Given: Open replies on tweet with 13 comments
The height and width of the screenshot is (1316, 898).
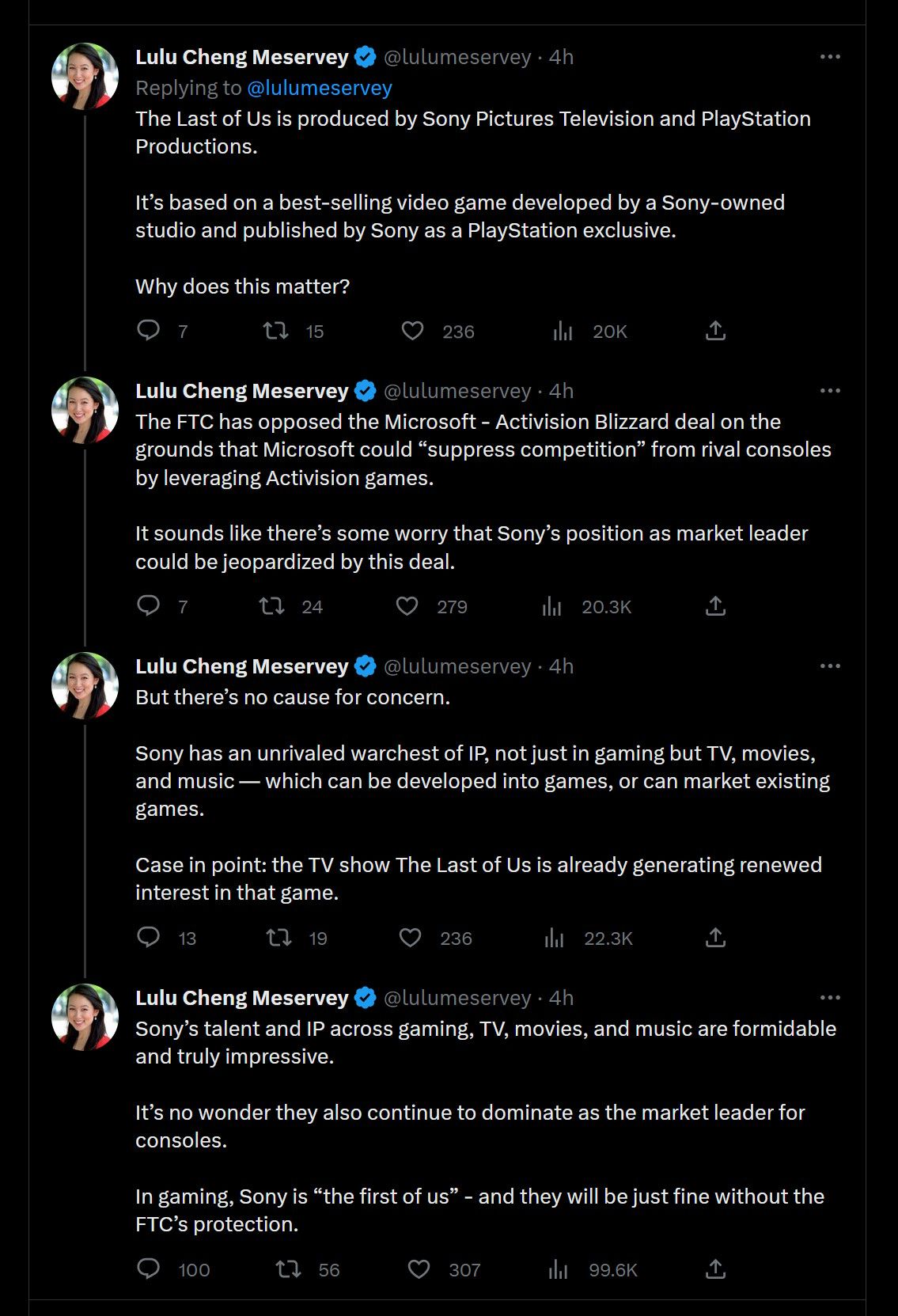Looking at the screenshot, I should [x=149, y=938].
